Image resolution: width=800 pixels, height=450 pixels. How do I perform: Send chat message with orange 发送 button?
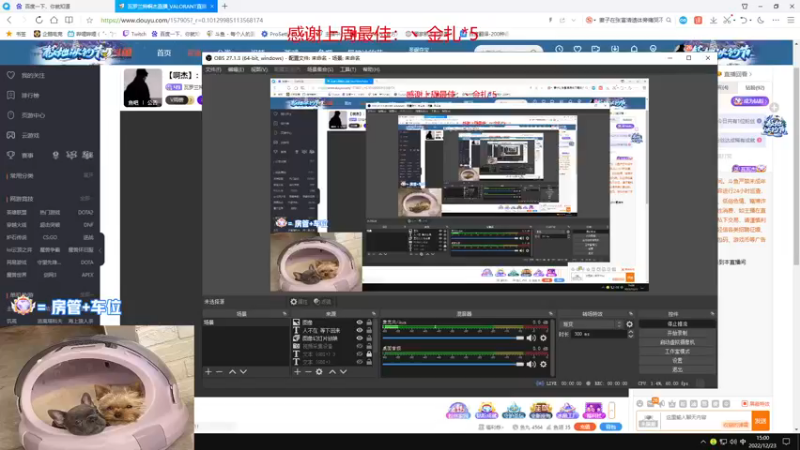point(761,421)
